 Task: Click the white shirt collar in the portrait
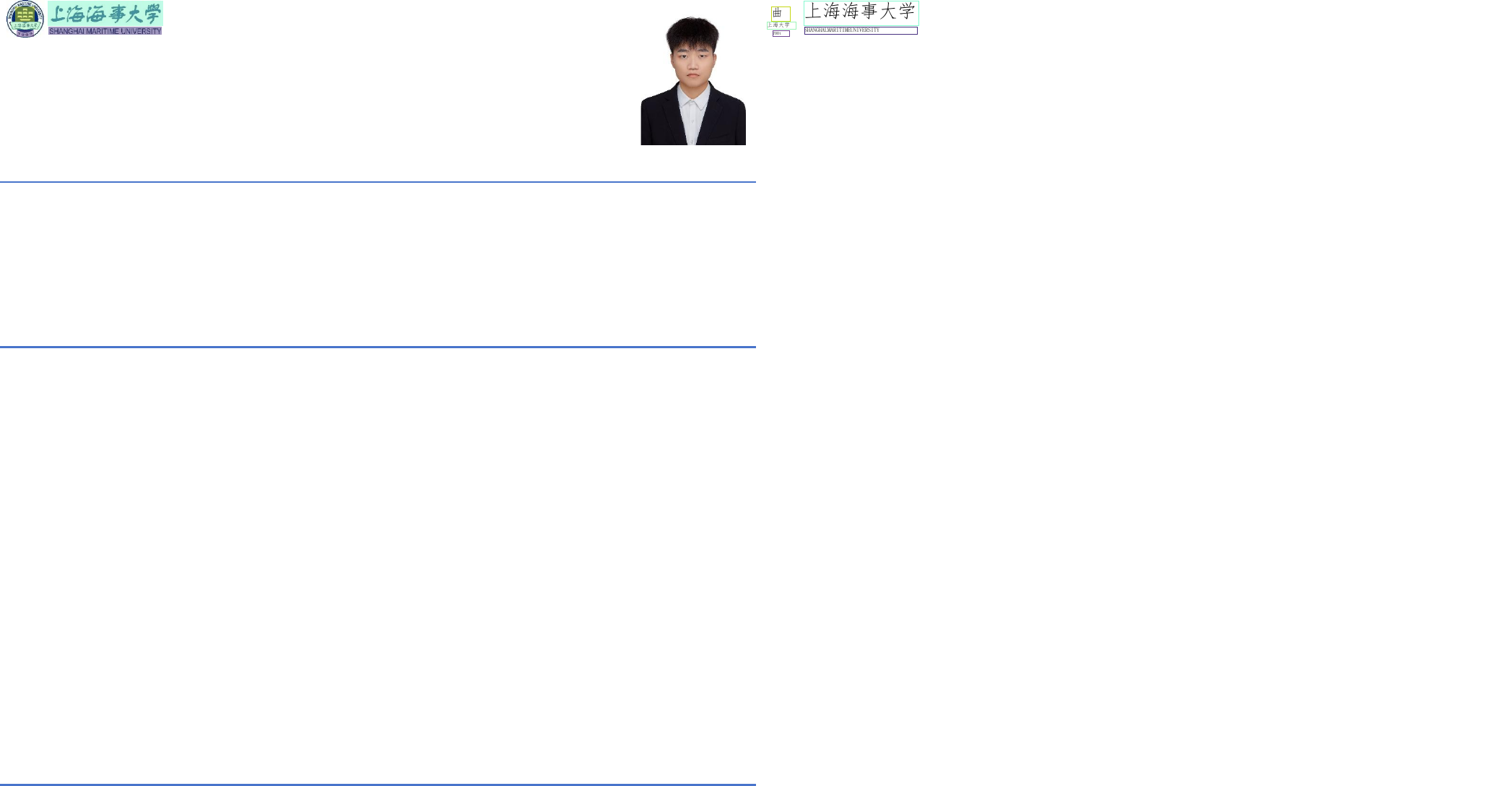coord(693,100)
